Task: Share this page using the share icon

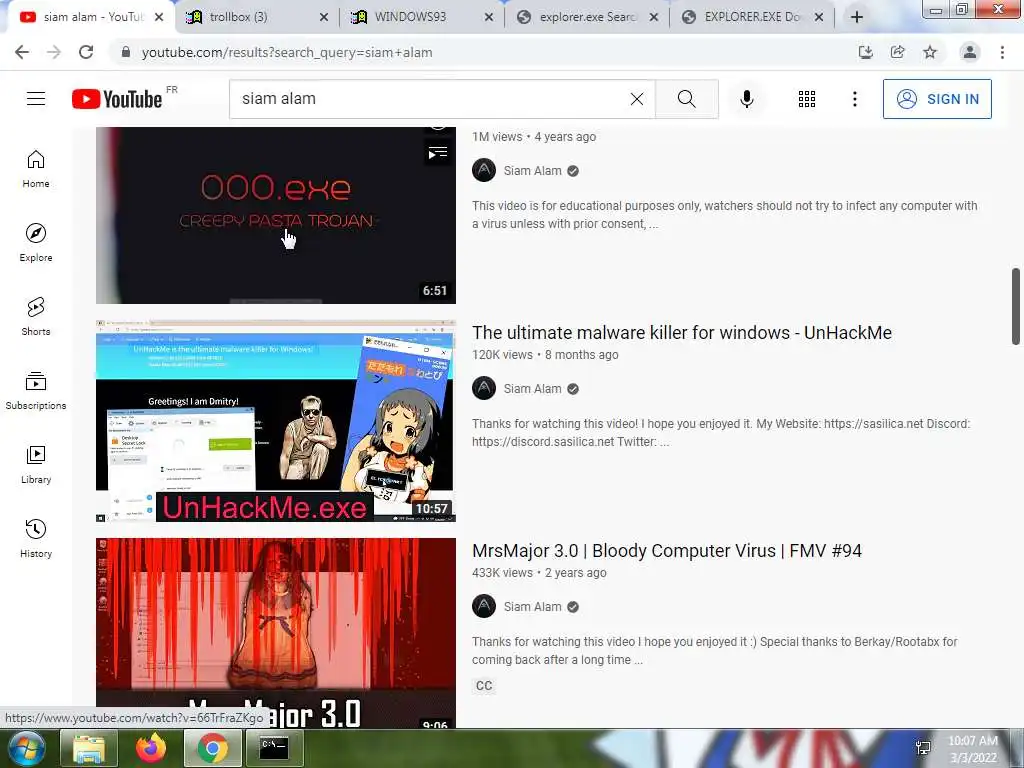Action: pos(897,52)
